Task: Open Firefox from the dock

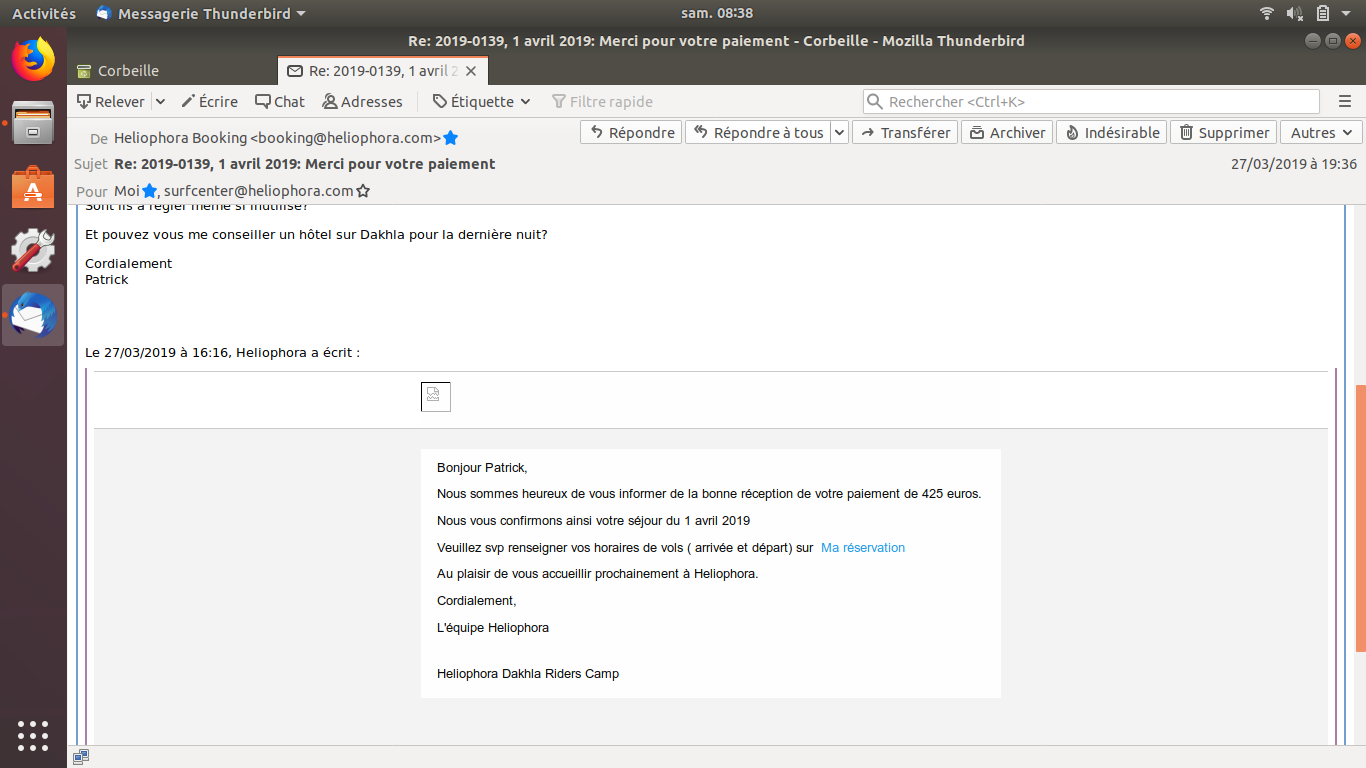Action: coord(33,59)
